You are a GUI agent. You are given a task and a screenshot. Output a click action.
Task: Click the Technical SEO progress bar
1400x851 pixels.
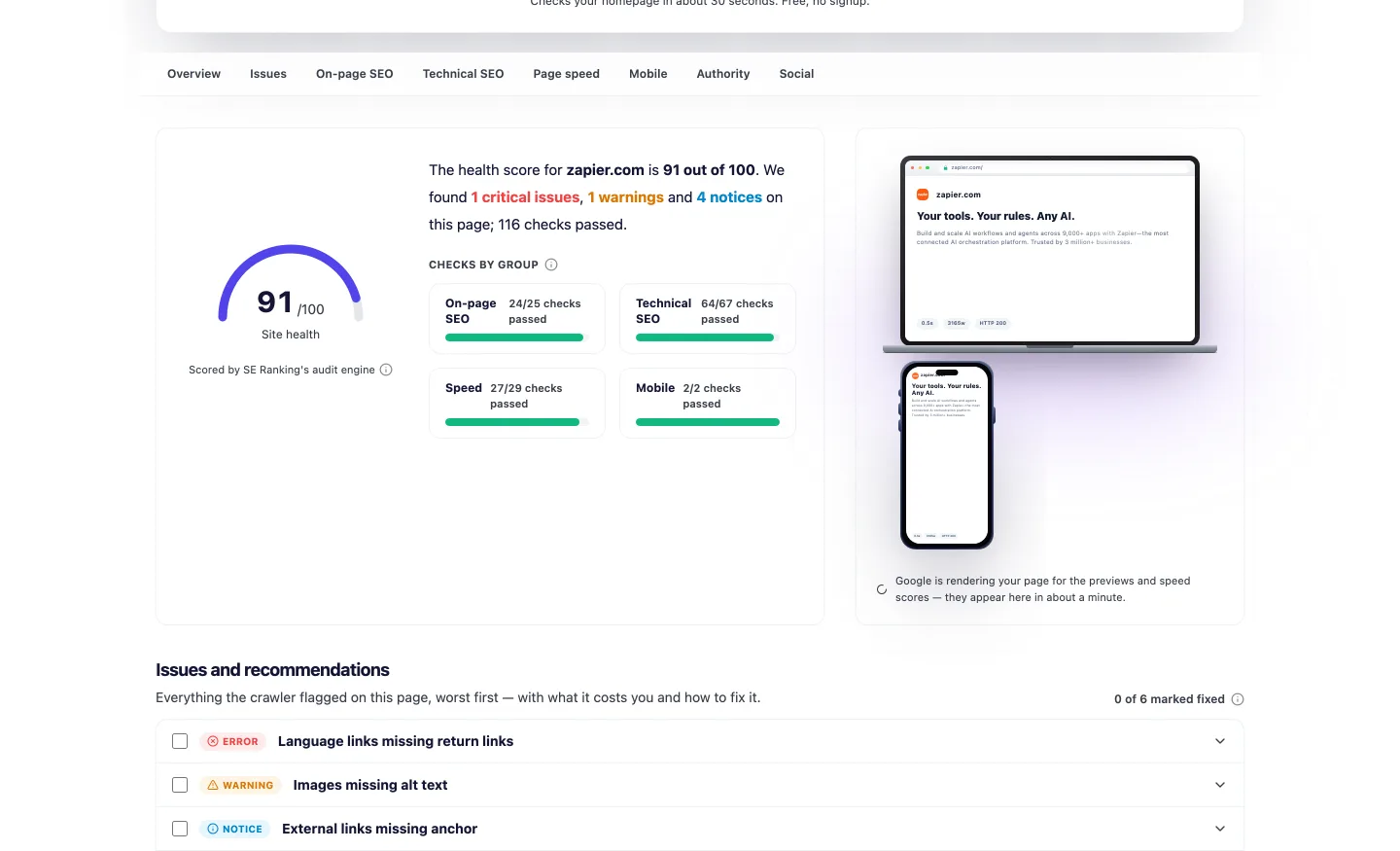click(708, 337)
